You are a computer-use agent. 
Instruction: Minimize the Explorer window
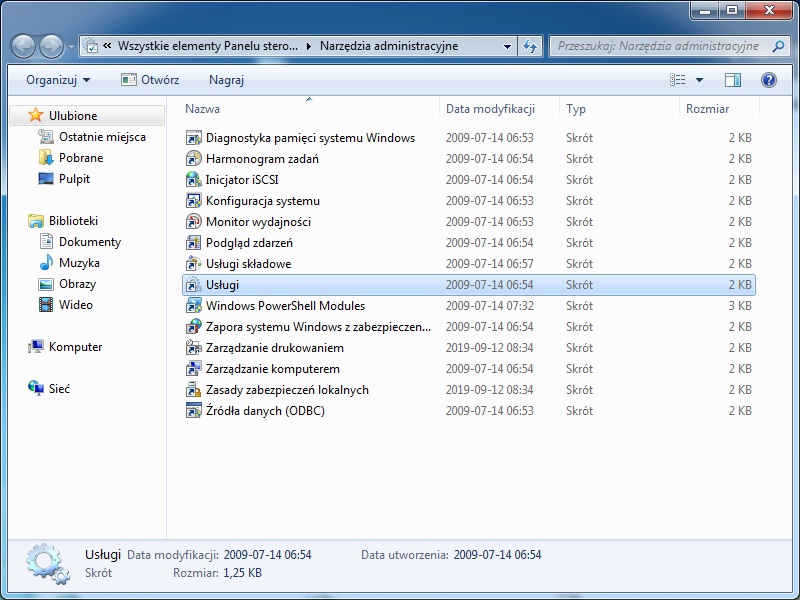(705, 10)
